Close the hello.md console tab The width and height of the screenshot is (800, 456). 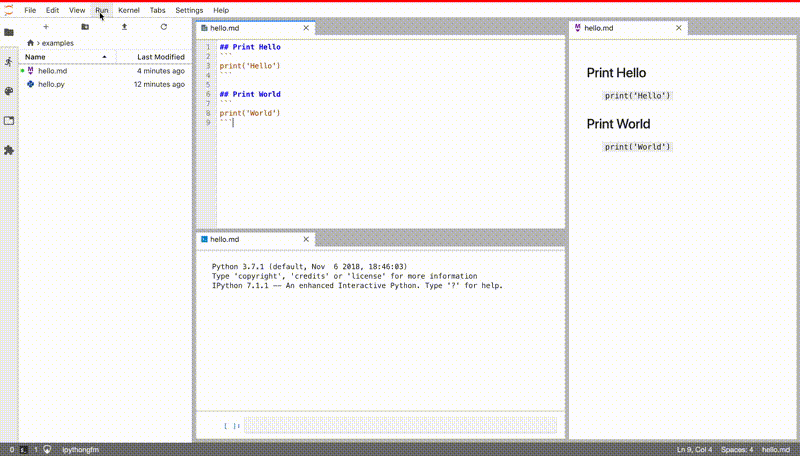pos(306,239)
